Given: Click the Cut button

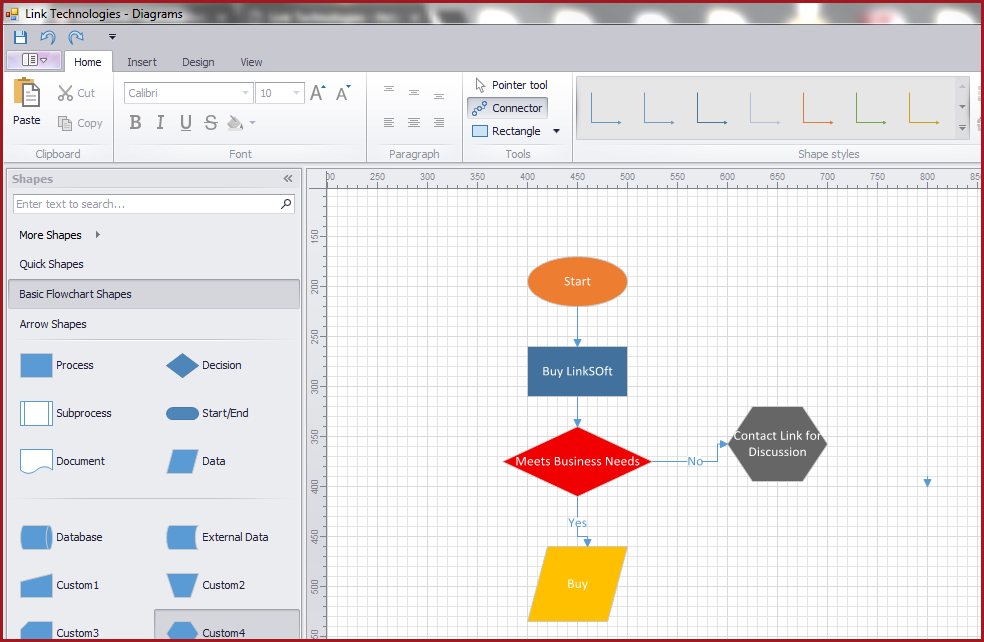Looking at the screenshot, I should click(x=77, y=93).
